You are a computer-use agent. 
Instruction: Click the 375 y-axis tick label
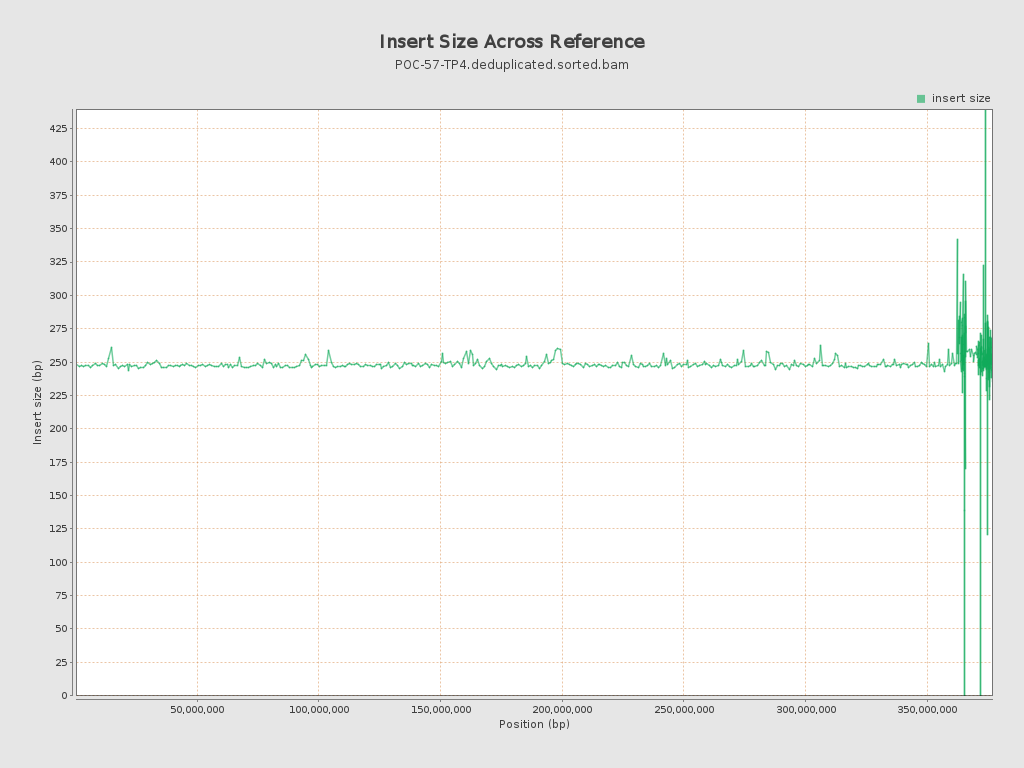pyautogui.click(x=58, y=195)
